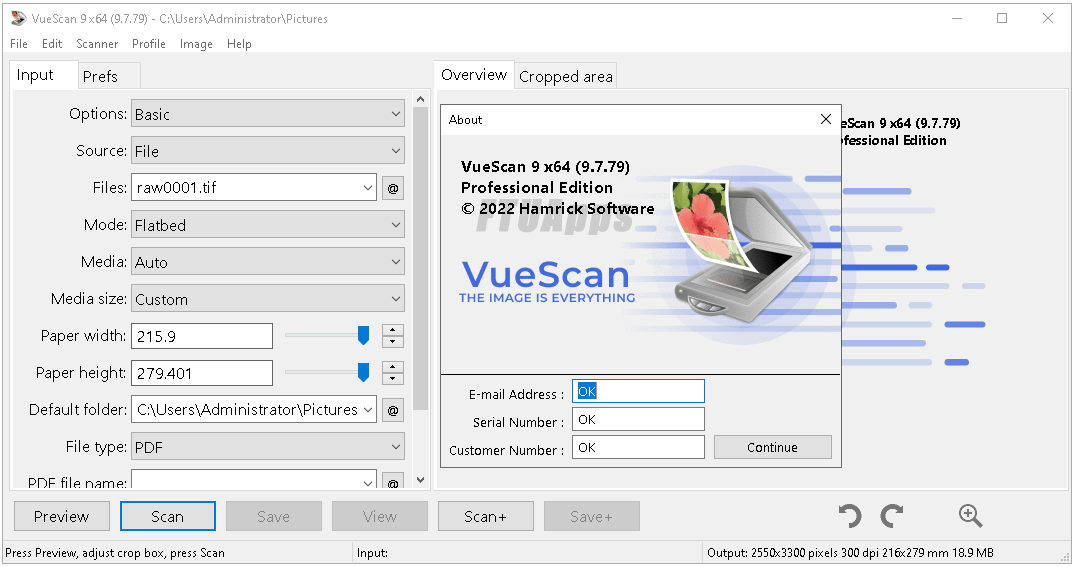Click the Paper height input field
This screenshot has width=1074, height=567.
tap(202, 373)
